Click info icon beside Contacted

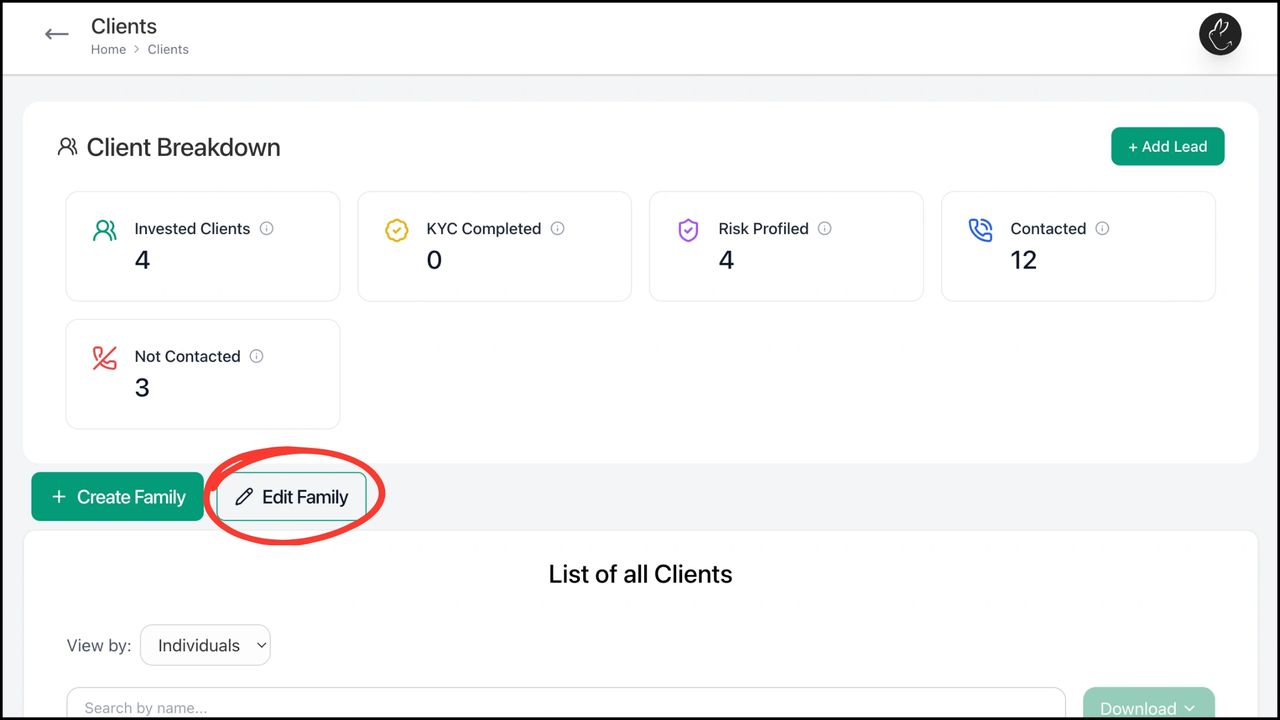coord(1102,228)
